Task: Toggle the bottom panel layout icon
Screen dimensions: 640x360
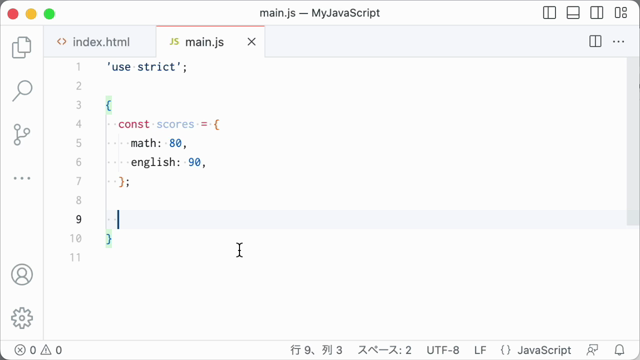Action: [x=573, y=13]
